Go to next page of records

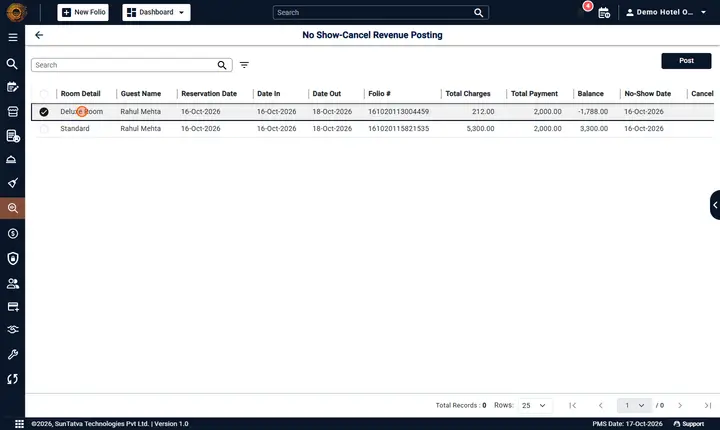tap(680, 405)
